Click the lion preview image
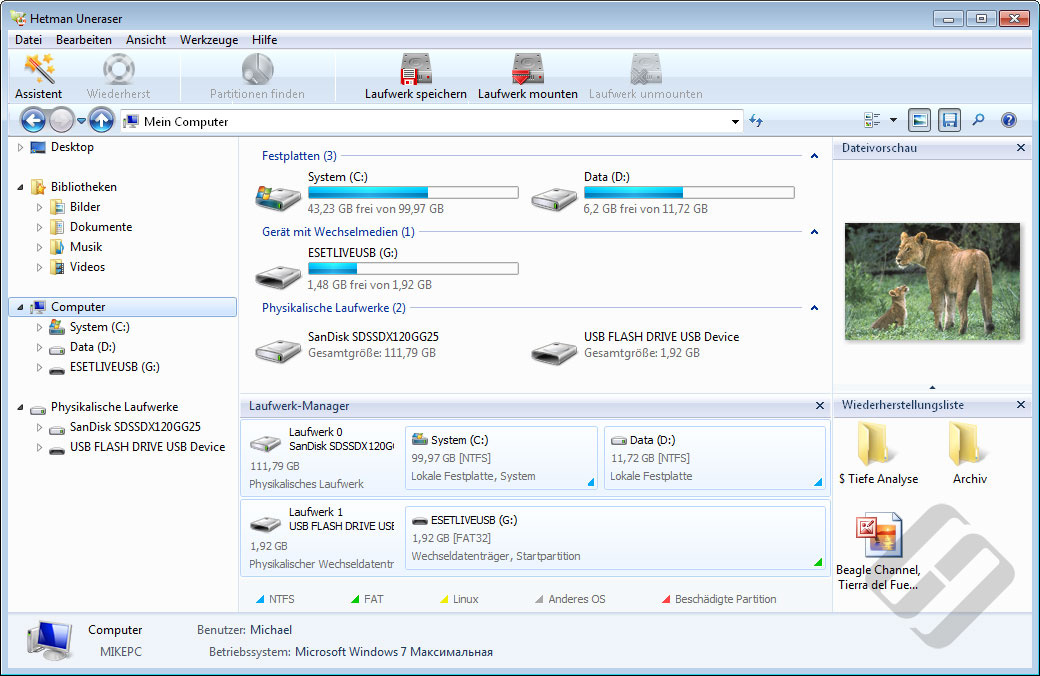Viewport: 1040px width, 676px height. coord(931,282)
